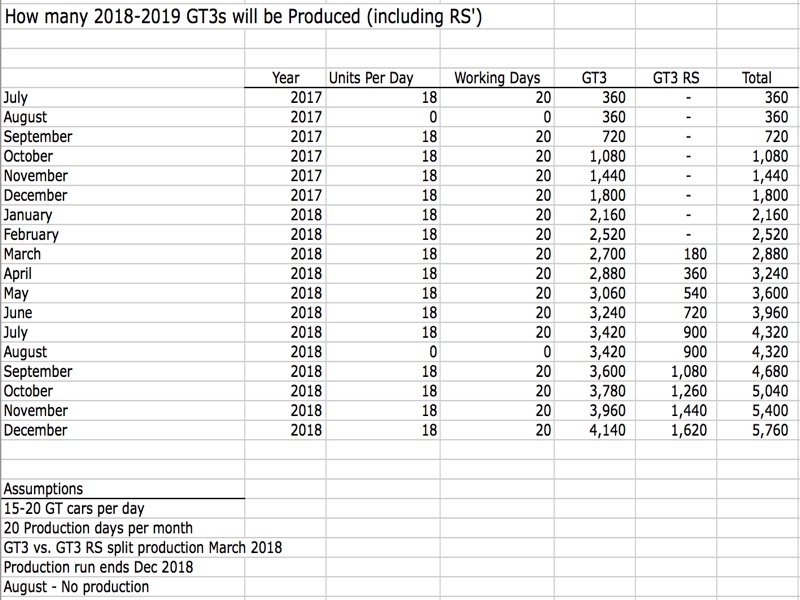Image resolution: width=800 pixels, height=600 pixels.
Task: Select the title cell about 2018-2019 GT3s
Action: tap(243, 16)
